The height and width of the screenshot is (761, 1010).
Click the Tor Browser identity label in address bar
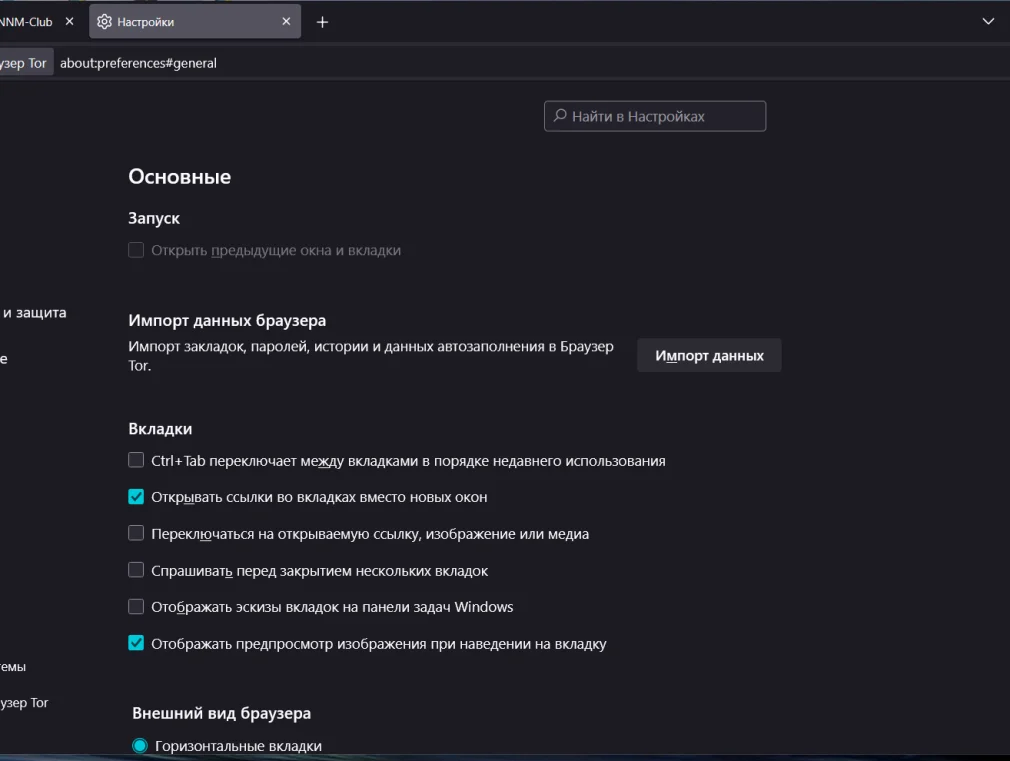(24, 63)
